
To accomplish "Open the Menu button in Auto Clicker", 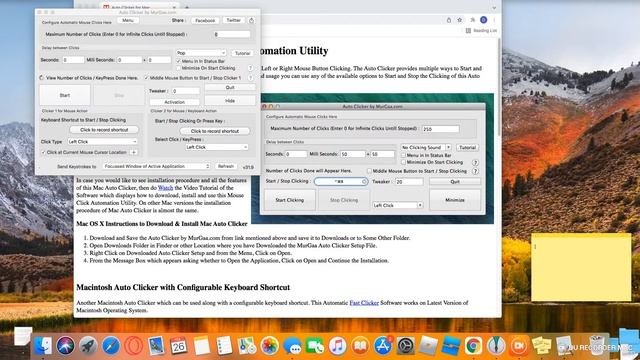I will tap(128, 20).
